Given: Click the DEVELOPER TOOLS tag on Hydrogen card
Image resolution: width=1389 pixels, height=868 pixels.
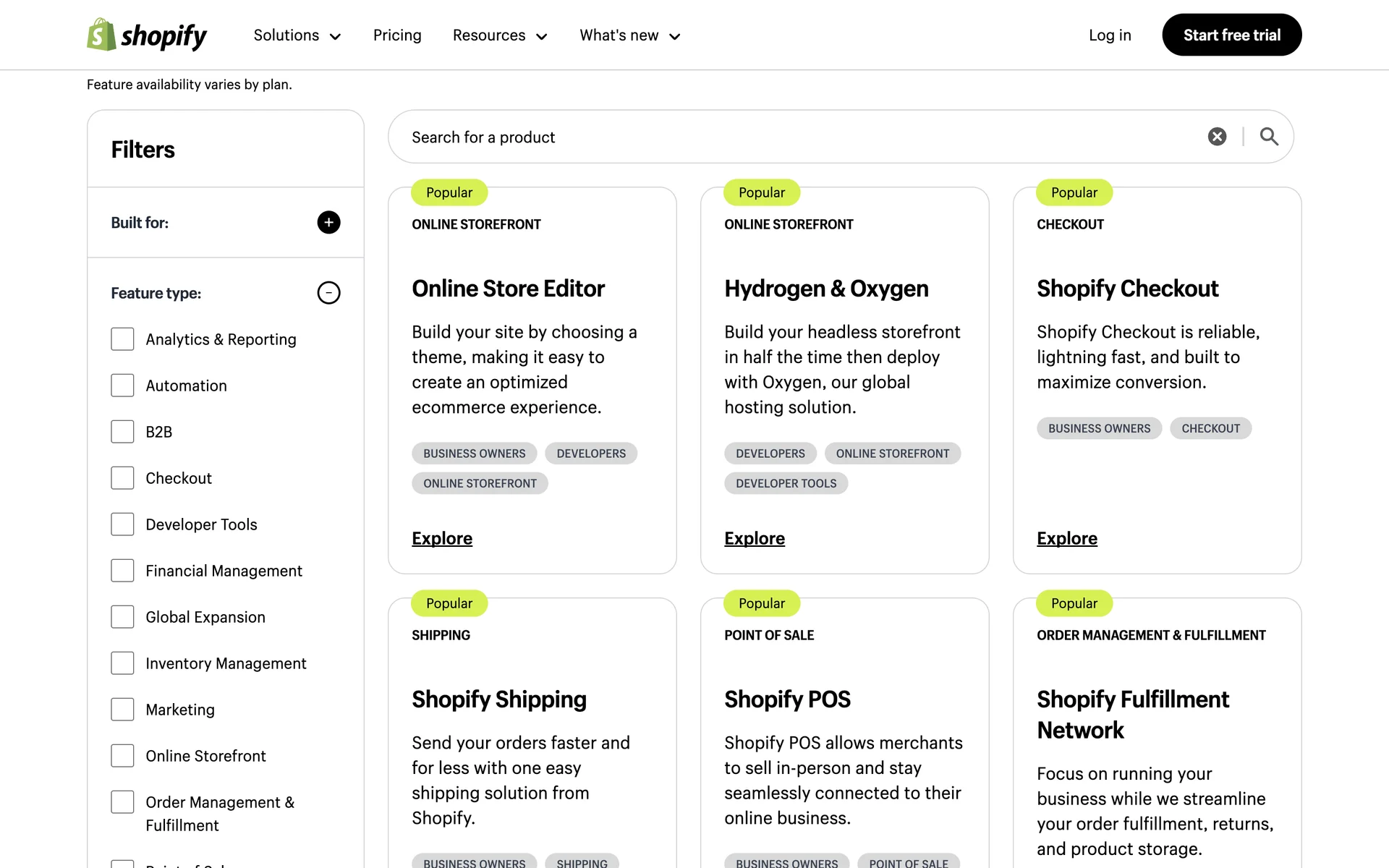Looking at the screenshot, I should (786, 483).
